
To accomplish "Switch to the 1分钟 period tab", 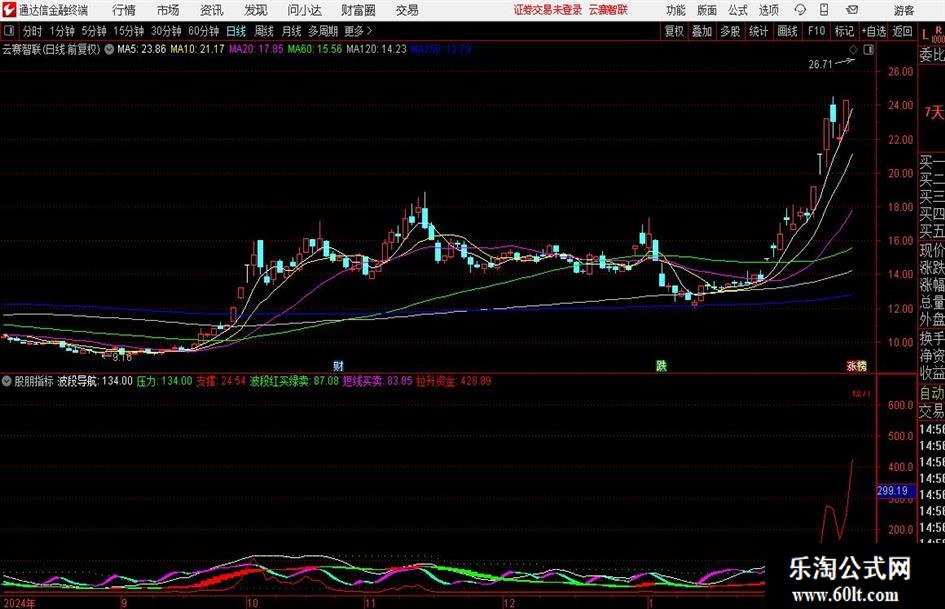I will tap(61, 31).
